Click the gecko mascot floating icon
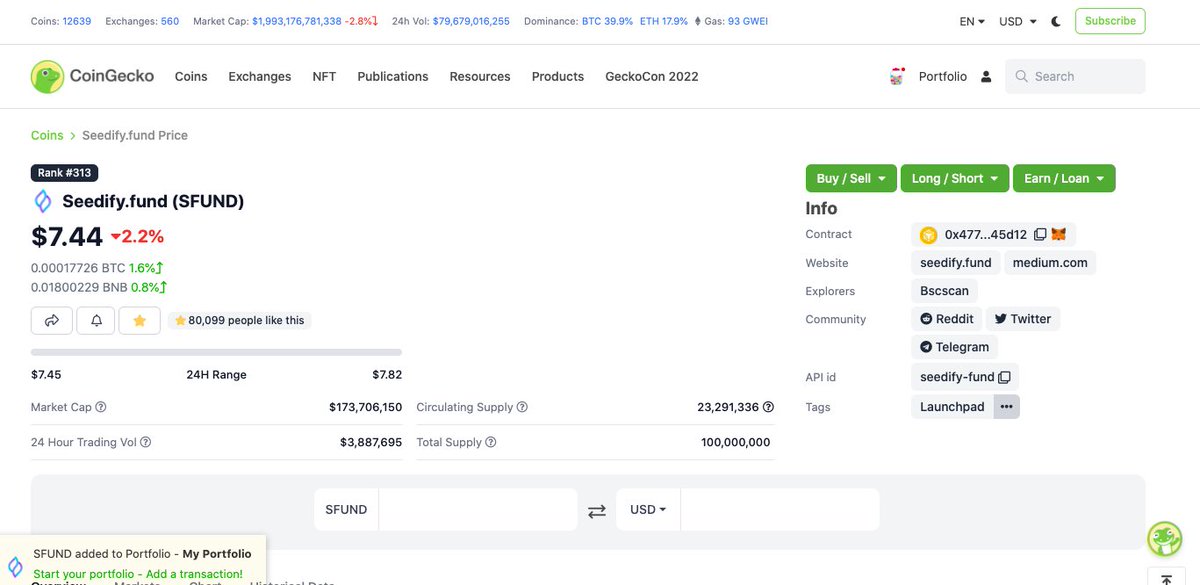 pyautogui.click(x=1165, y=540)
